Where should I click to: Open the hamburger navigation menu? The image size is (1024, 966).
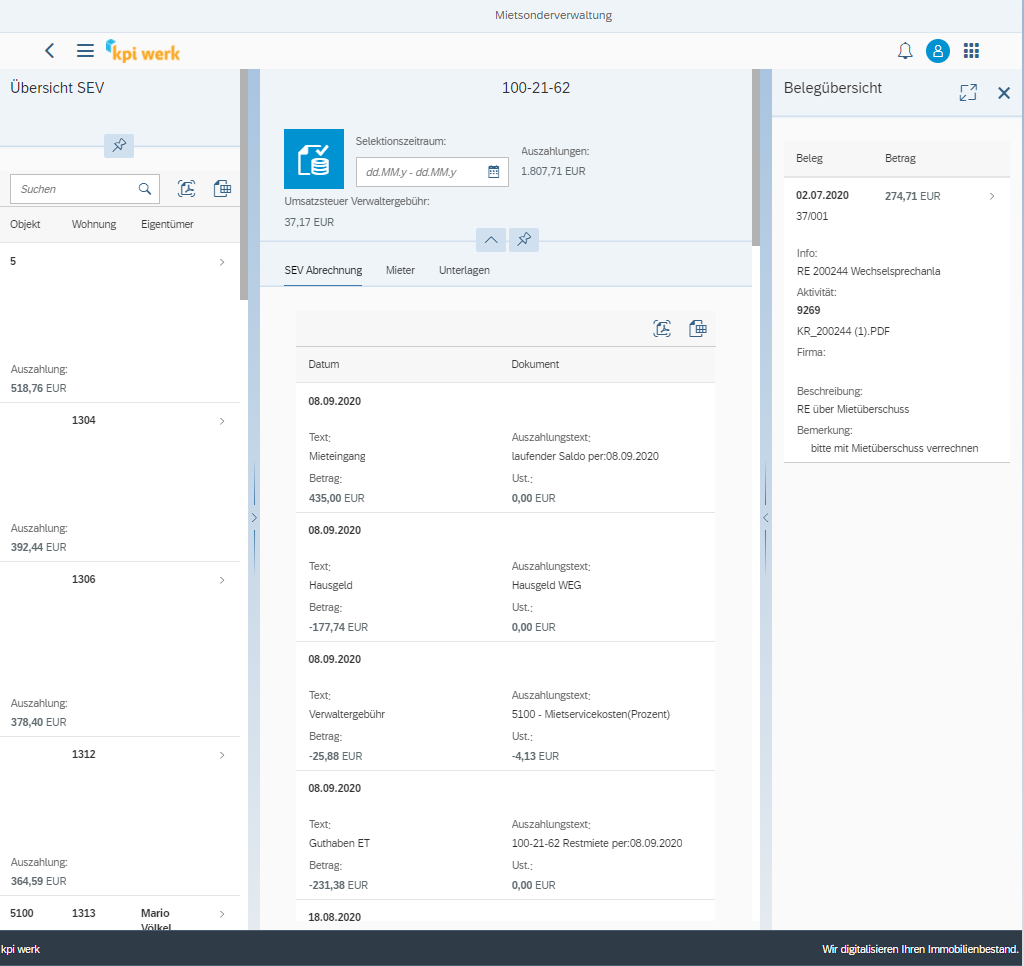coord(85,51)
